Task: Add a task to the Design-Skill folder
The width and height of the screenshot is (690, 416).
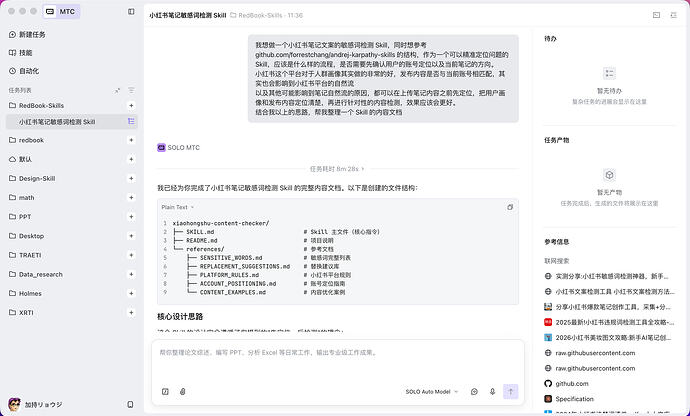Action: [131, 178]
